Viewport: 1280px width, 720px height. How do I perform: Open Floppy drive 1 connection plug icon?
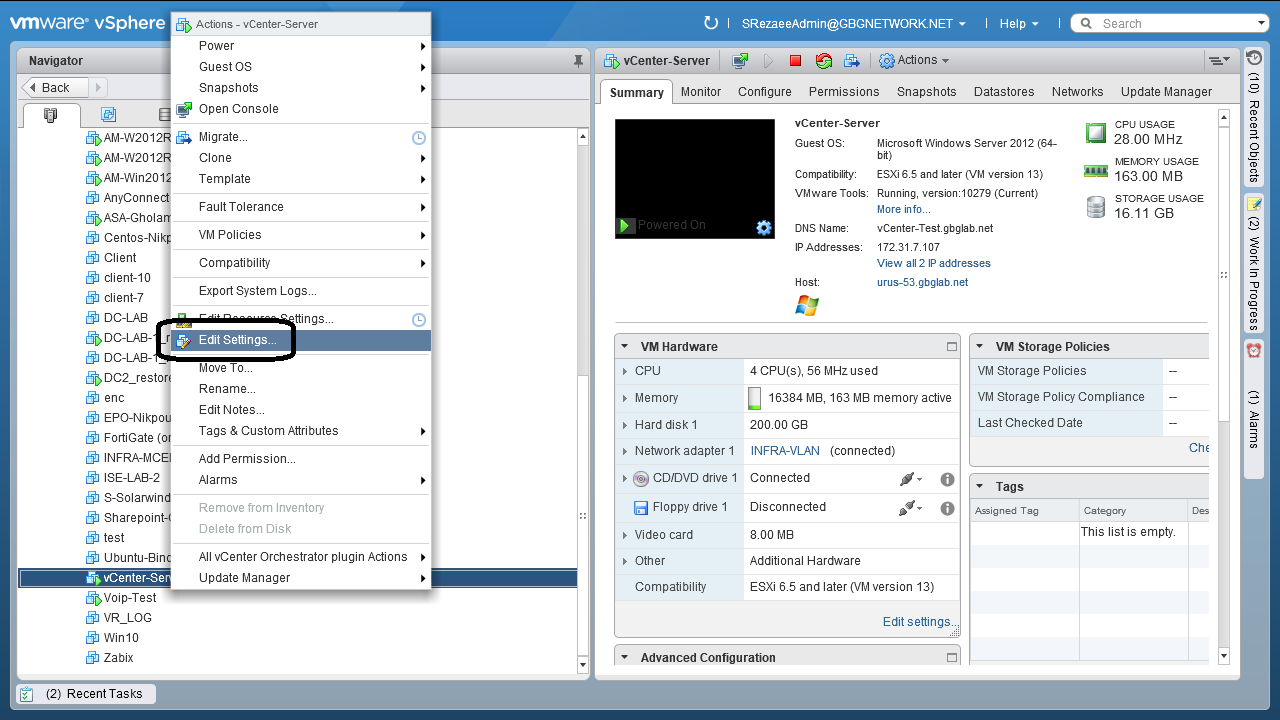(908, 508)
